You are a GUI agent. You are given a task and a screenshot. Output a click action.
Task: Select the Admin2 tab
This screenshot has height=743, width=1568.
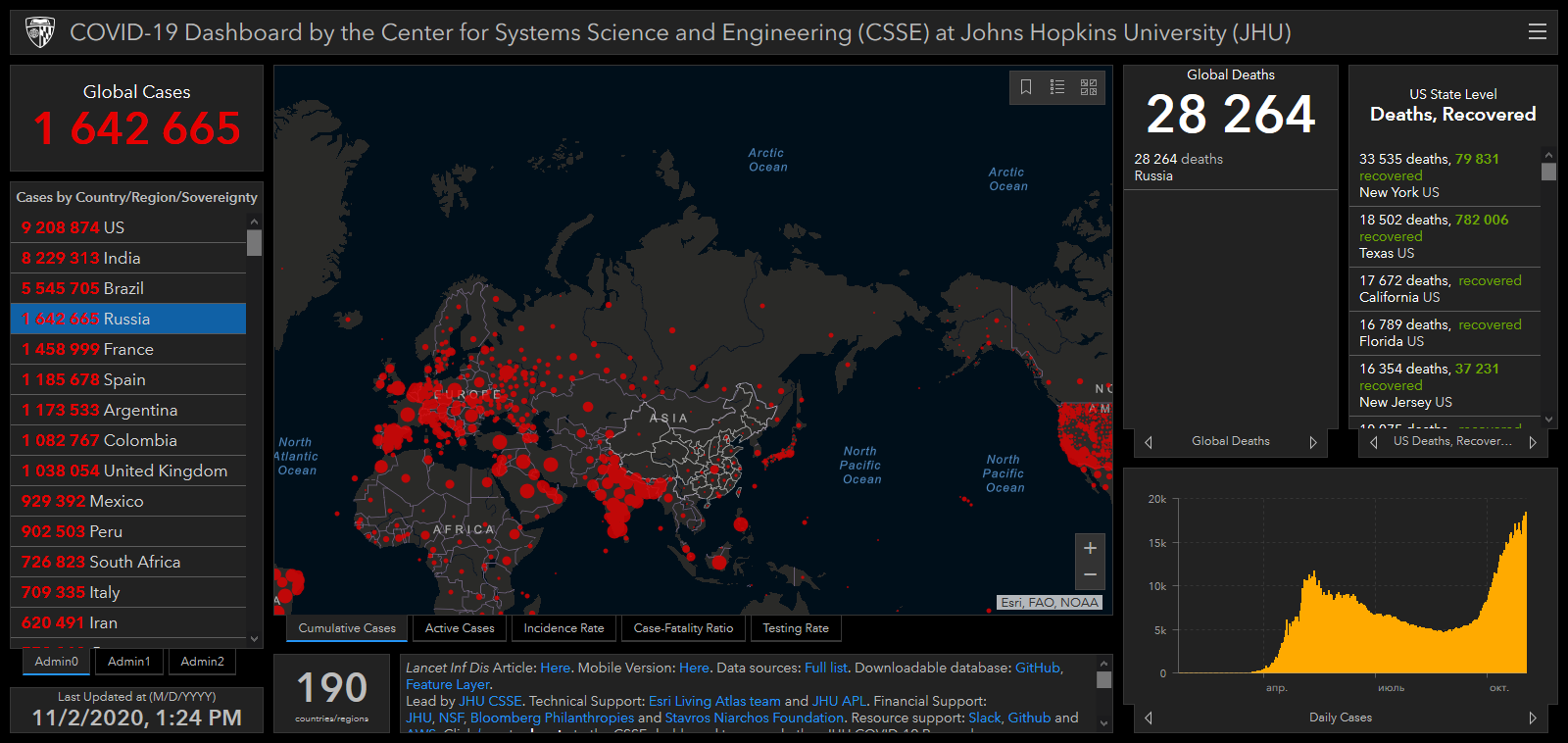click(x=203, y=662)
